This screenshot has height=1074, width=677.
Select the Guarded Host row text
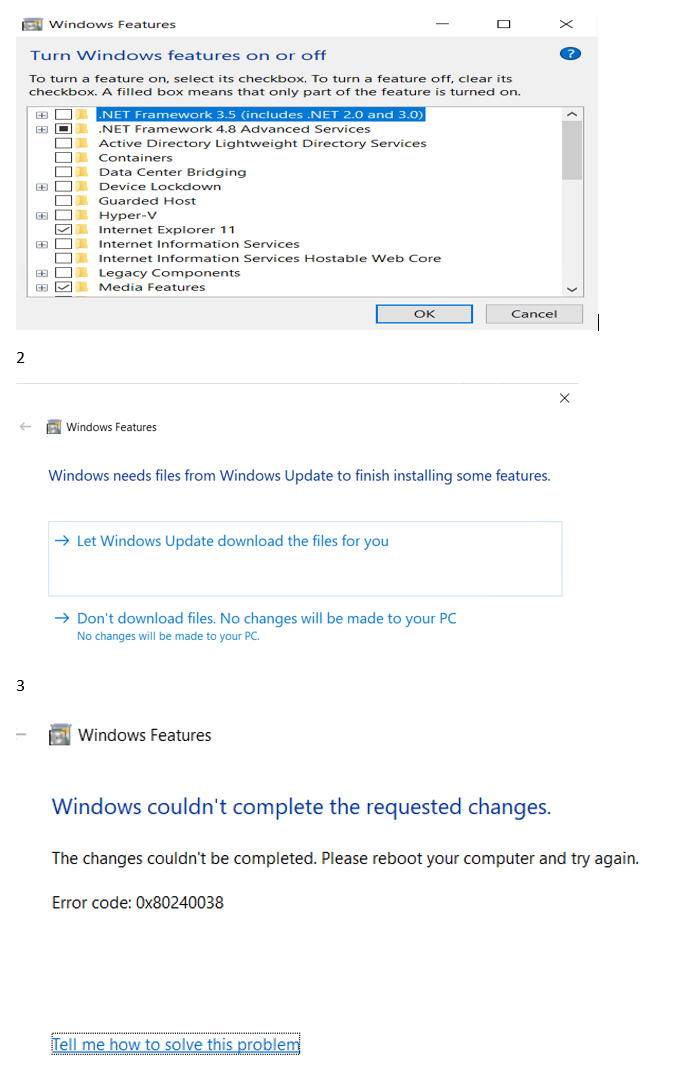(147, 201)
